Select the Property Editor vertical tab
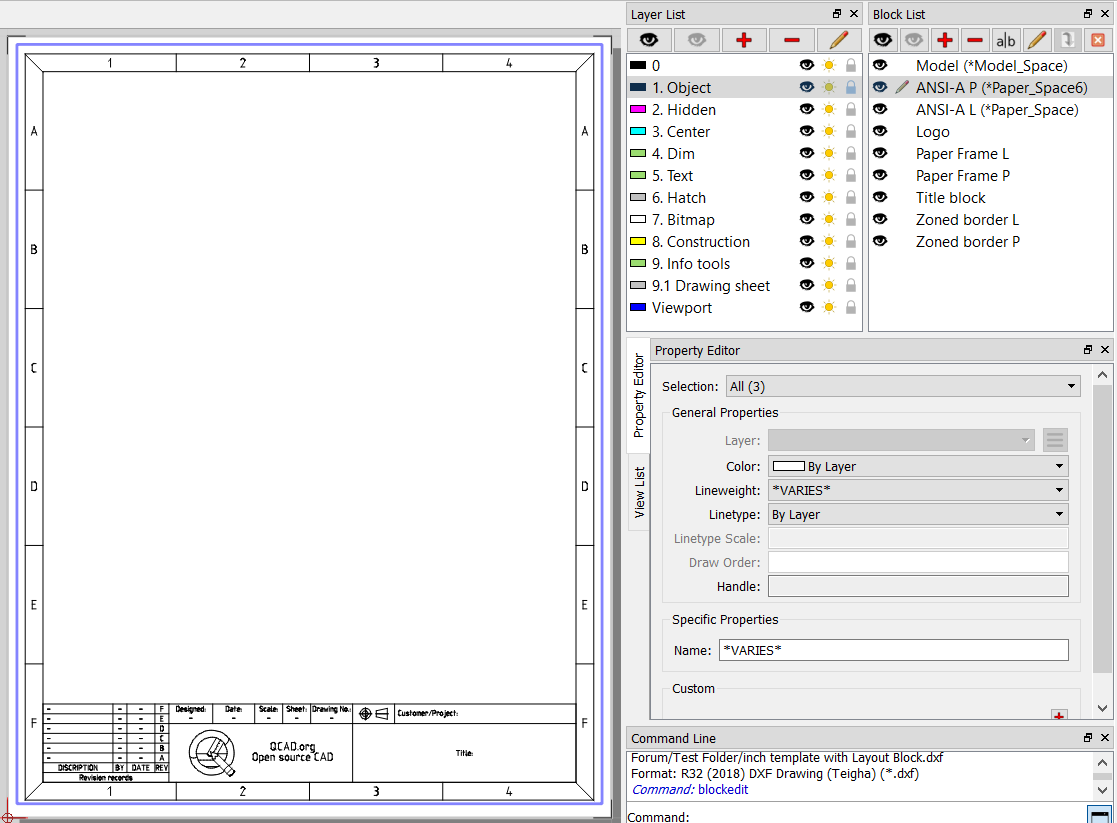Image resolution: width=1117 pixels, height=823 pixels. tap(639, 395)
